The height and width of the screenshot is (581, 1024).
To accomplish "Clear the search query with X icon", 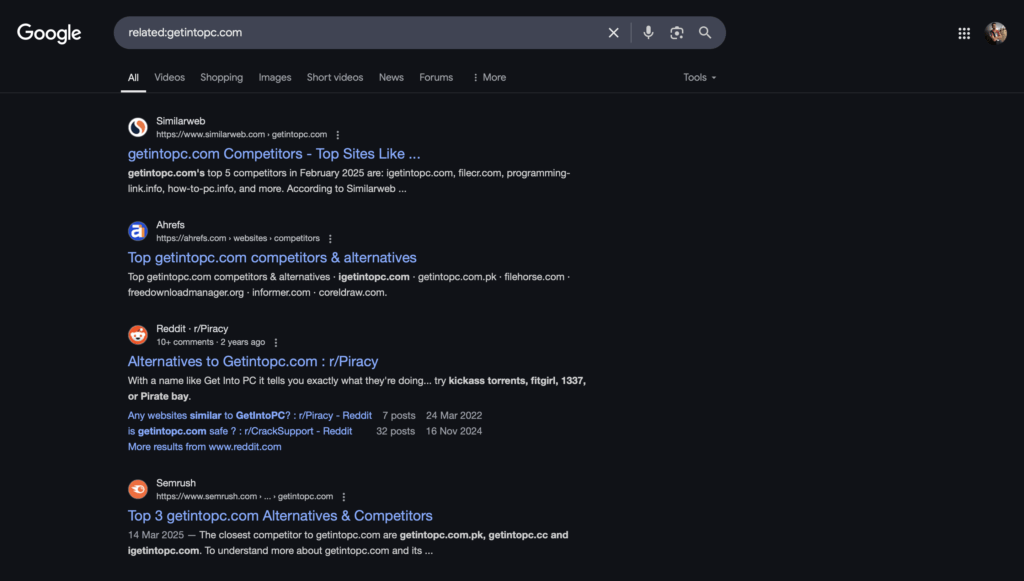I will (x=613, y=33).
